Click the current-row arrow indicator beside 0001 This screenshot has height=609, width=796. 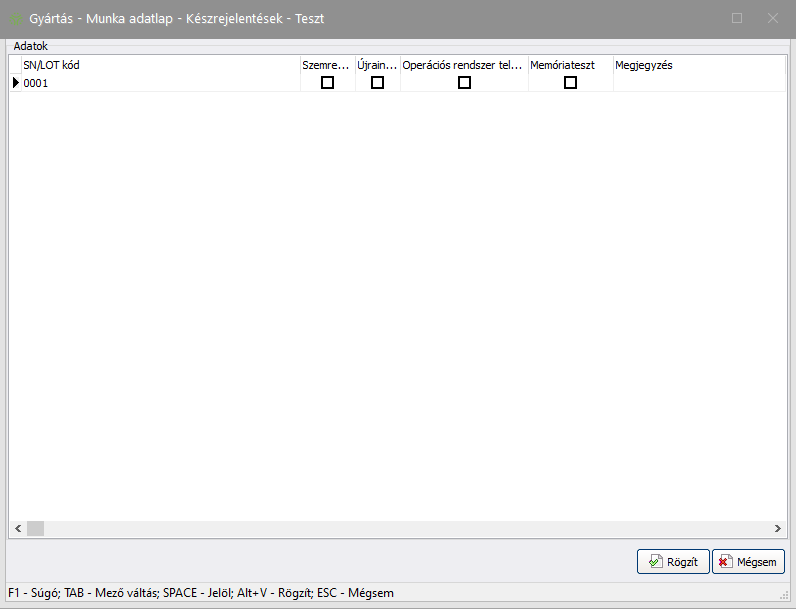coord(15,83)
